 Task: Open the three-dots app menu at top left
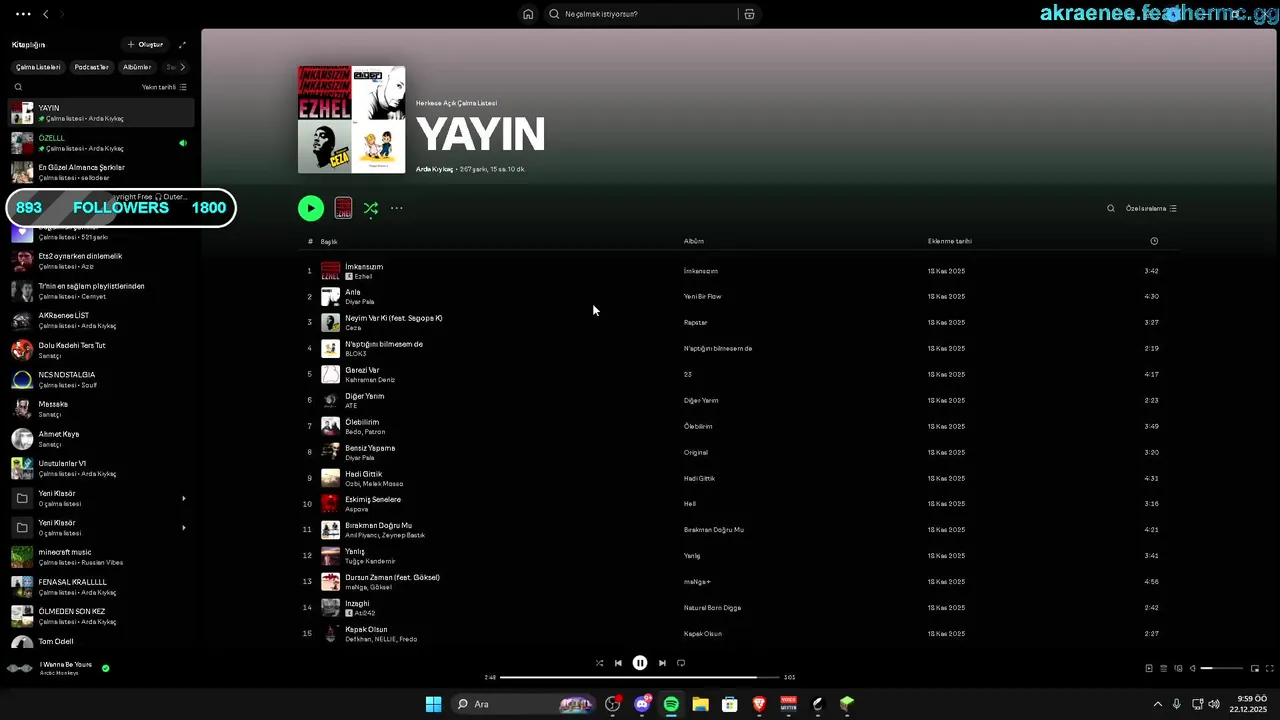pyautogui.click(x=23, y=14)
